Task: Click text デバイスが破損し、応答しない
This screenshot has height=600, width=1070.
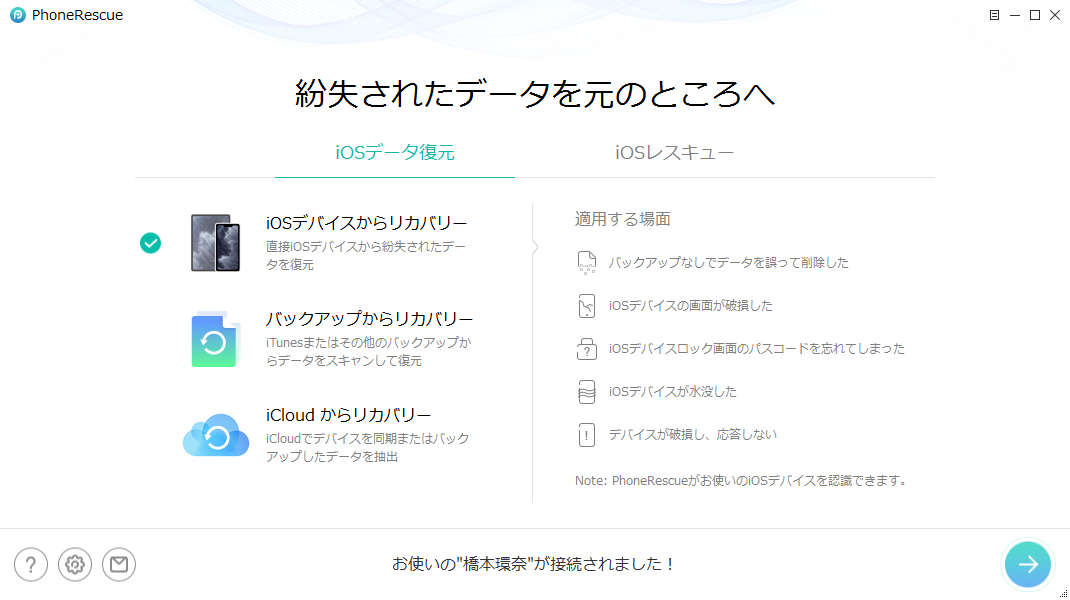Action: pyautogui.click(x=692, y=435)
